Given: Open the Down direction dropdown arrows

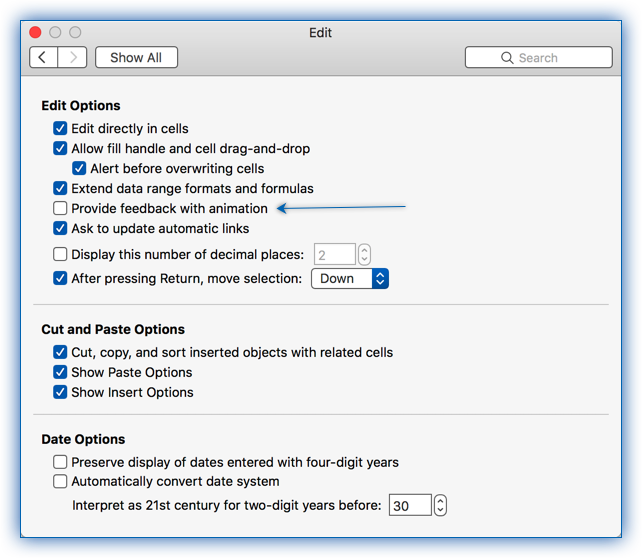Looking at the screenshot, I should coord(380,279).
